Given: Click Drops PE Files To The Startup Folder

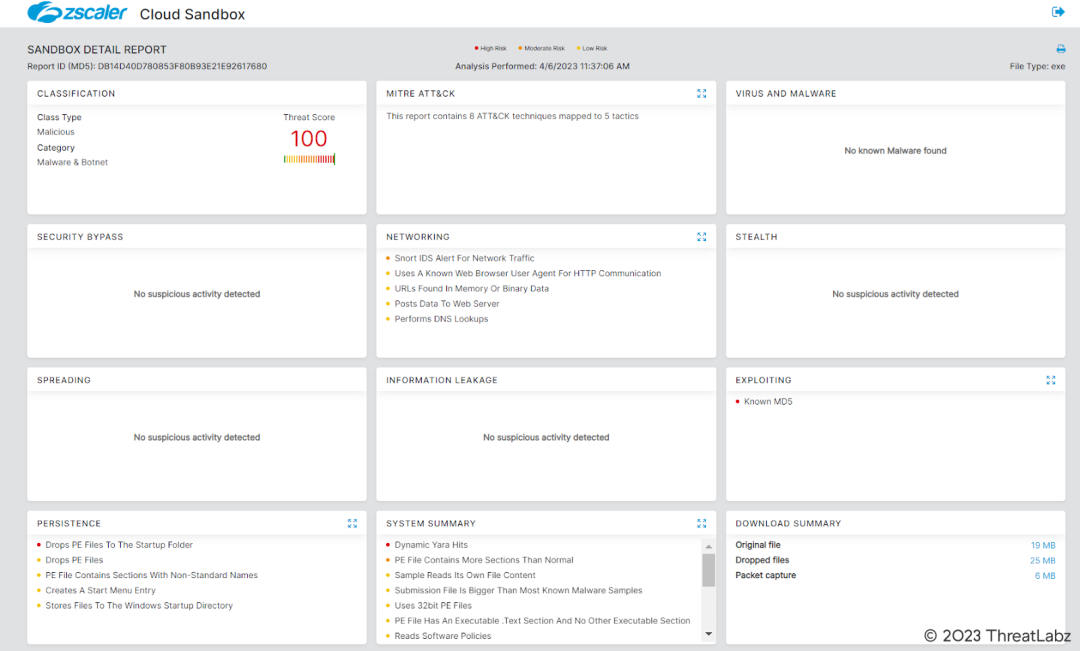Looking at the screenshot, I should pos(118,545).
